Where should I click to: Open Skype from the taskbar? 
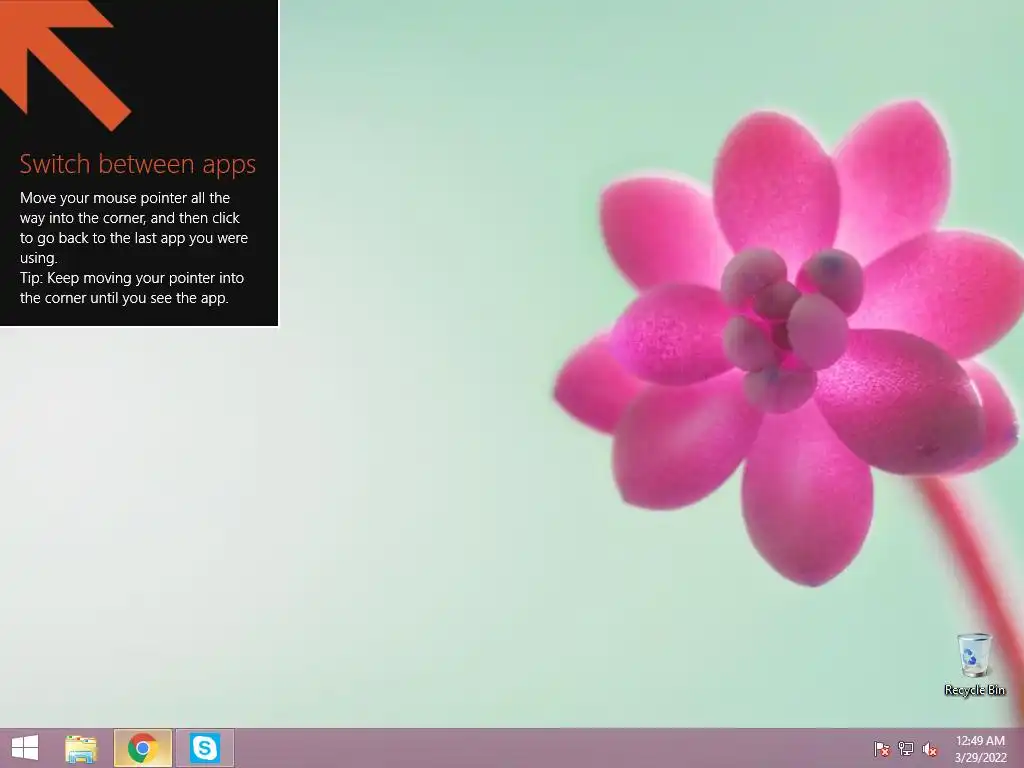click(x=204, y=748)
